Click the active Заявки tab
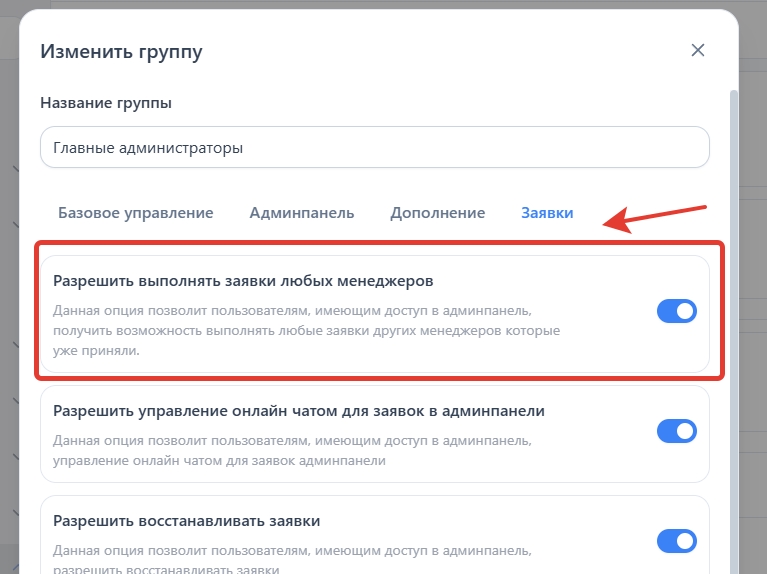Image resolution: width=767 pixels, height=574 pixels. (547, 213)
